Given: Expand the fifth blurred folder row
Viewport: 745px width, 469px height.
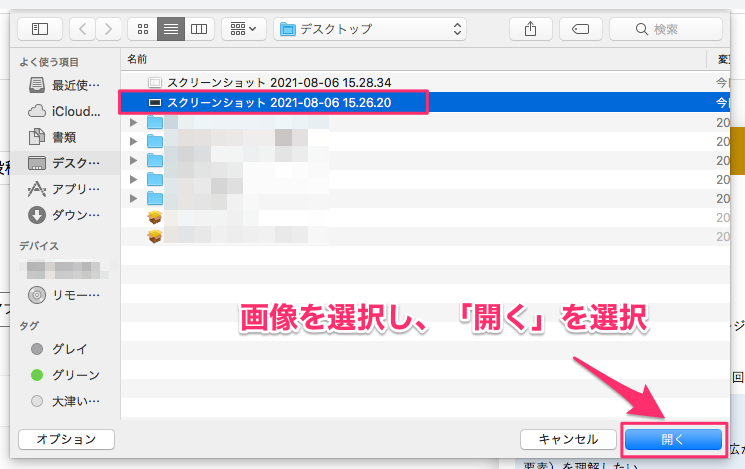Looking at the screenshot, I should click(134, 199).
